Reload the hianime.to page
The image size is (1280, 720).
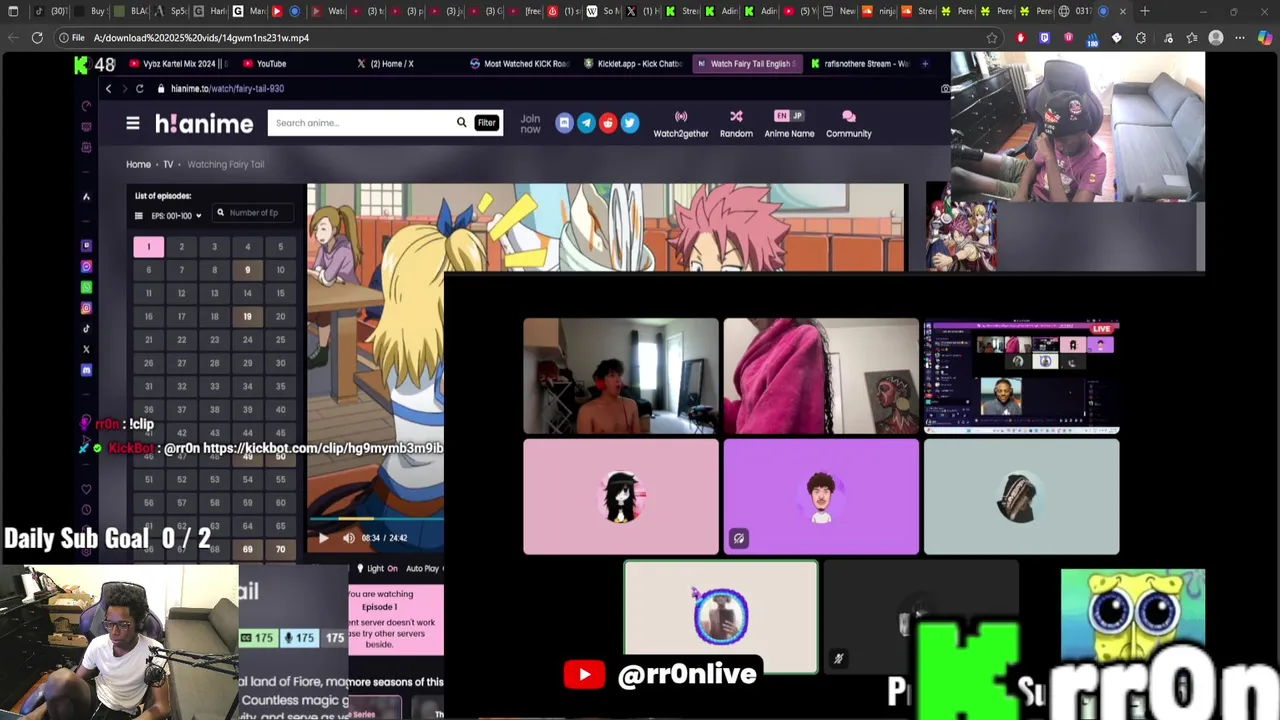click(x=139, y=88)
